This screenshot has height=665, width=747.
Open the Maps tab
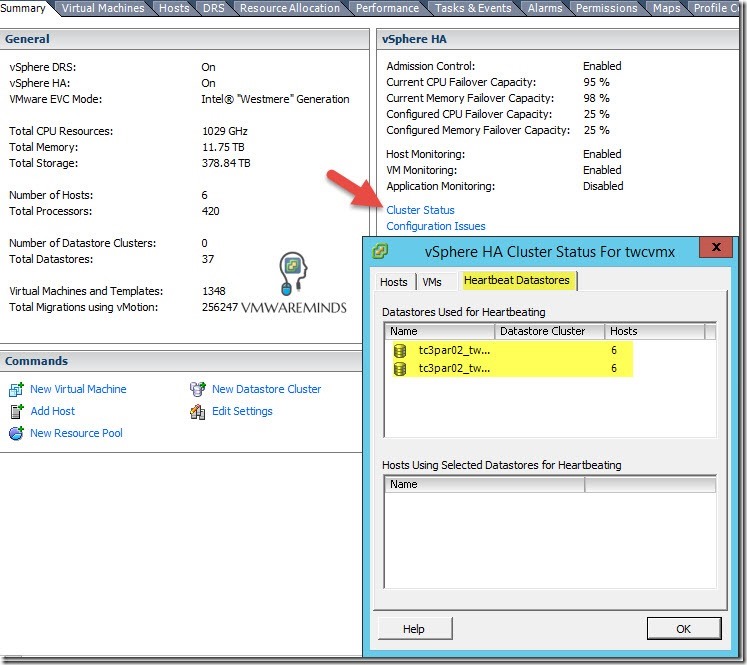pyautogui.click(x=666, y=8)
